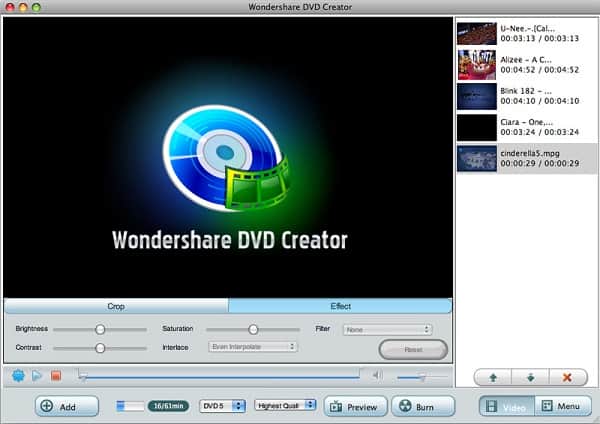The image size is (600, 424).
Task: Click the settings gear icon below the preview
Action: [x=16, y=376]
